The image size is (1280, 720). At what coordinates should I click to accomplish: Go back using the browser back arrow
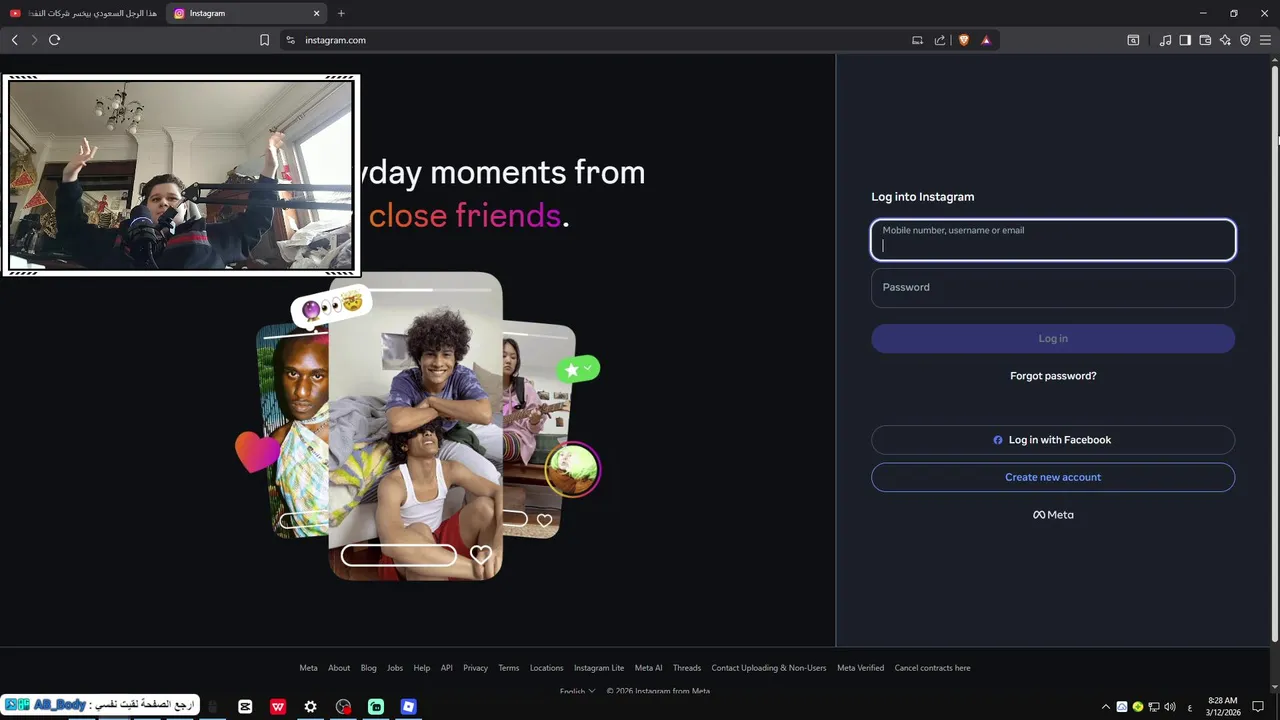tap(14, 40)
